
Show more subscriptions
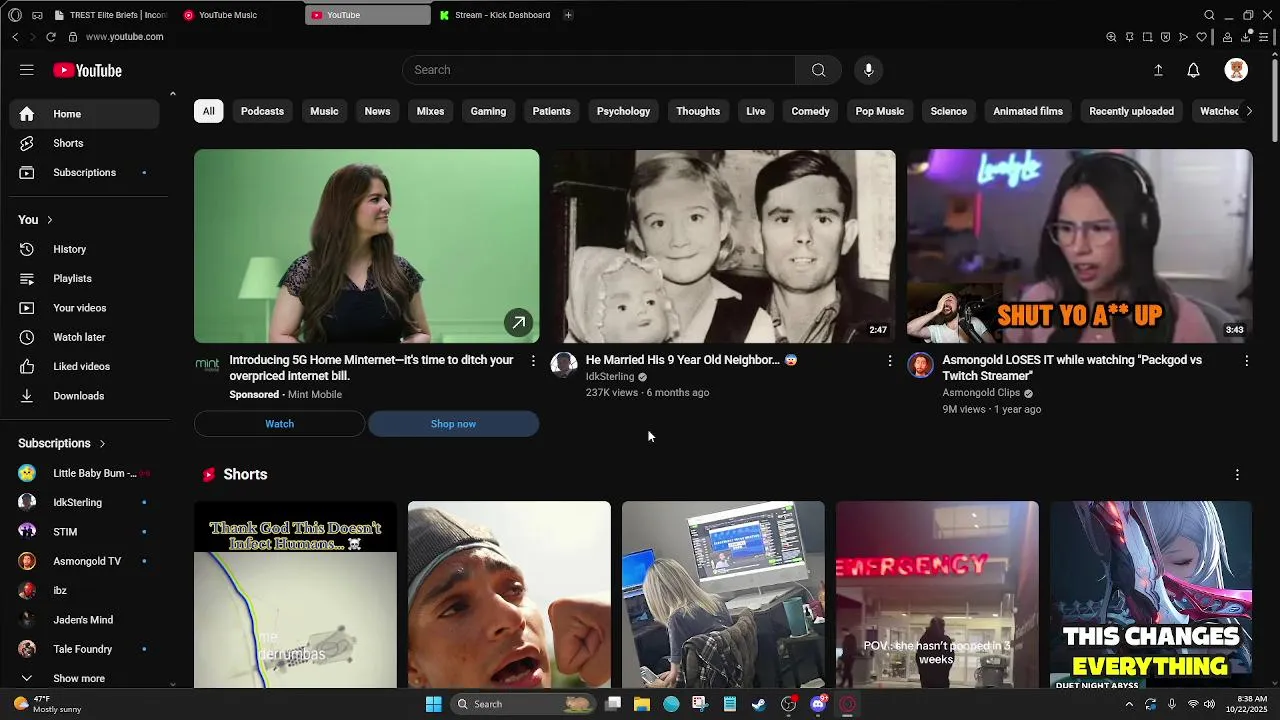tap(84, 678)
